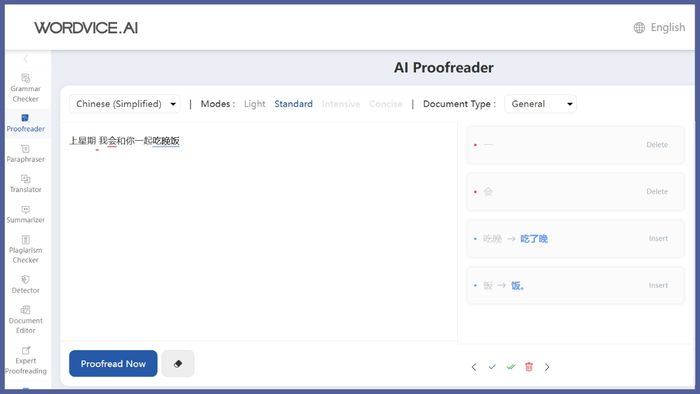Click the English language link
The height and width of the screenshot is (394, 700).
pos(668,28)
